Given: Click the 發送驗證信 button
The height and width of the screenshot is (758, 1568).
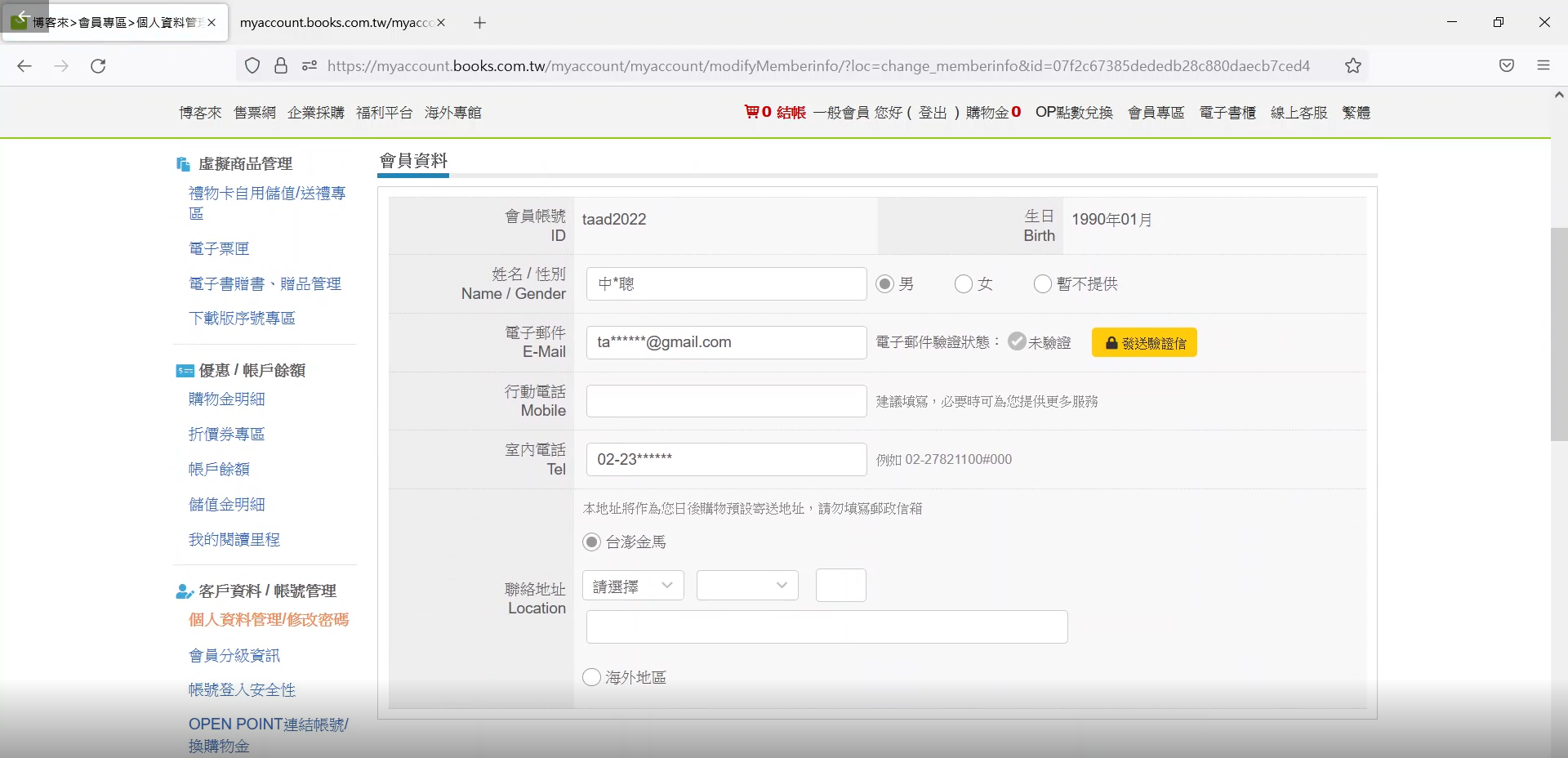Looking at the screenshot, I should coord(1144,343).
